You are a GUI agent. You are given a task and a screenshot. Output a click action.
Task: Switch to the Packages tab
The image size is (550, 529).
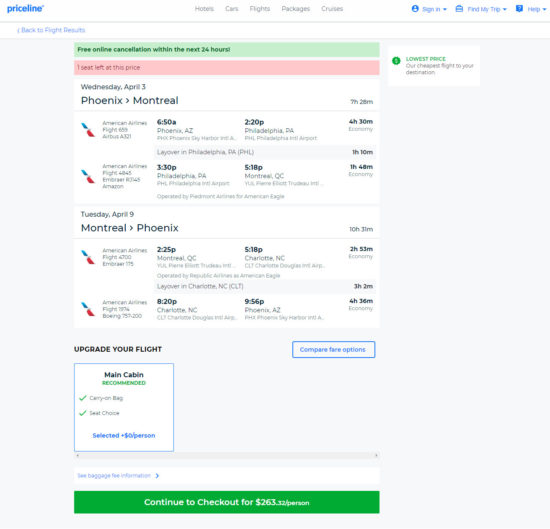click(296, 9)
